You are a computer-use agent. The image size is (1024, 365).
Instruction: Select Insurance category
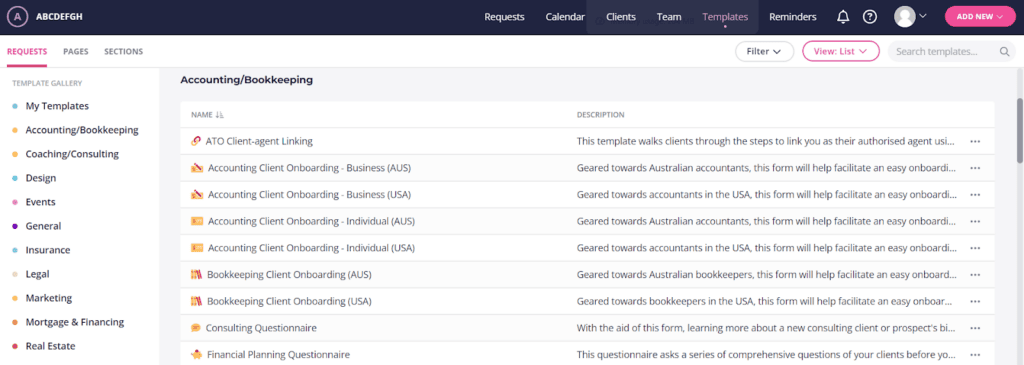pyautogui.click(x=48, y=250)
